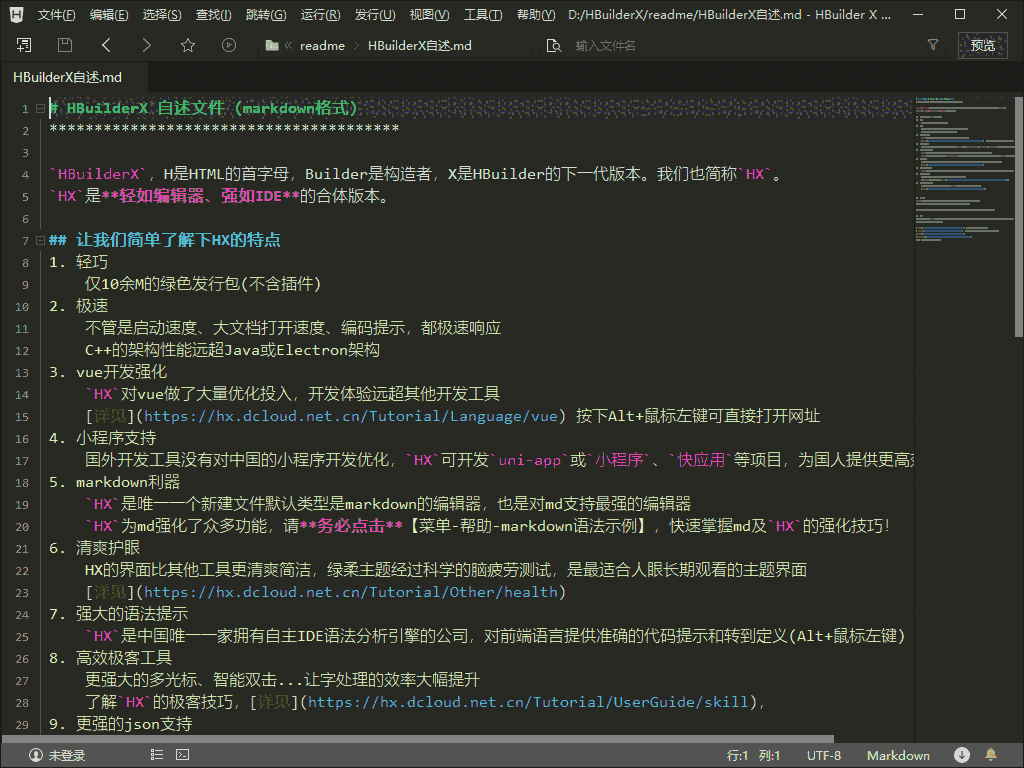Create a new file
1024x768 pixels.
pyautogui.click(x=25, y=45)
